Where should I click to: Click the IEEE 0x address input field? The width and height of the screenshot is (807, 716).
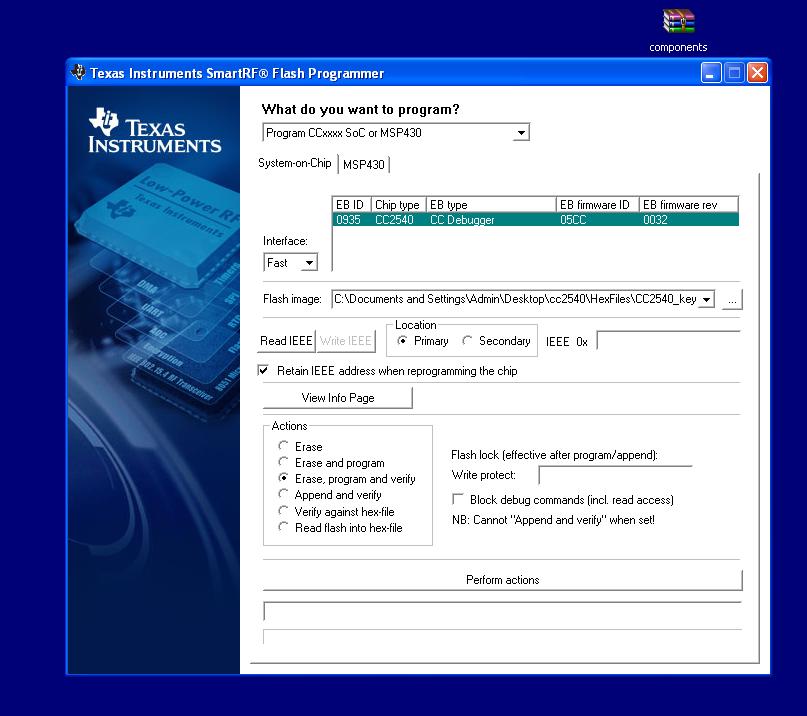point(668,341)
